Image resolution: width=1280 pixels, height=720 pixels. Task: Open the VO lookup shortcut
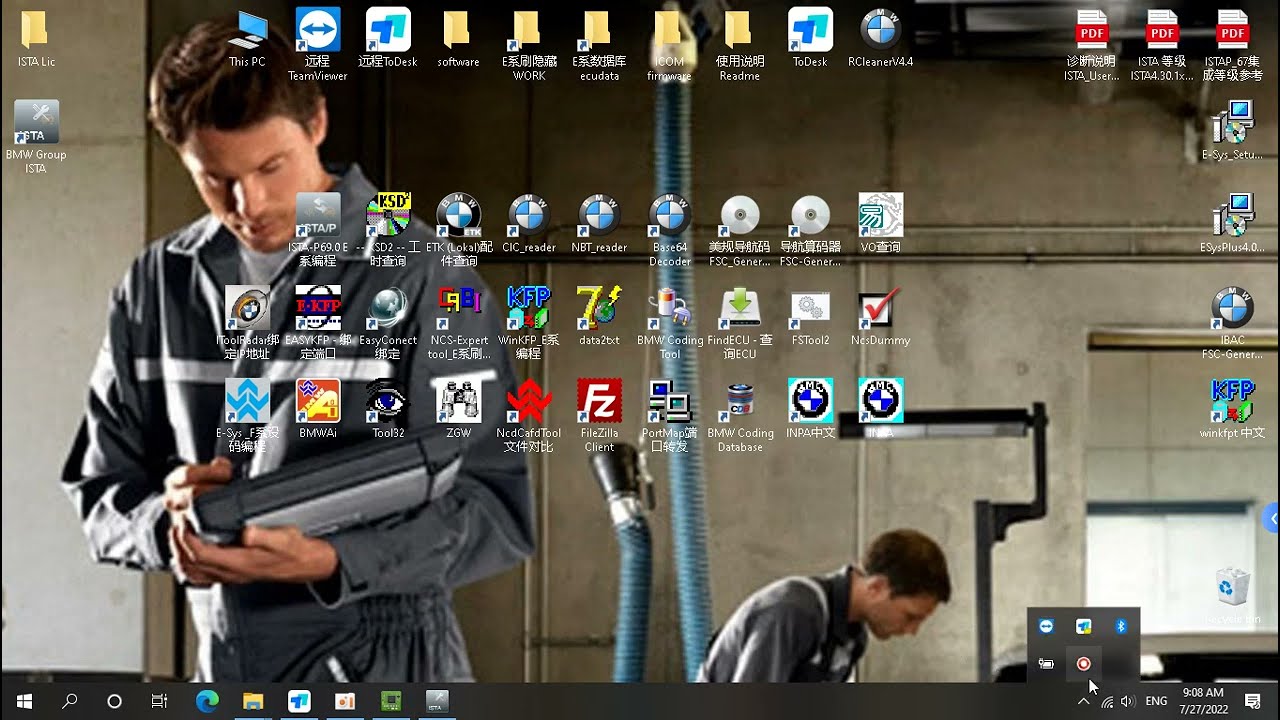[880, 224]
